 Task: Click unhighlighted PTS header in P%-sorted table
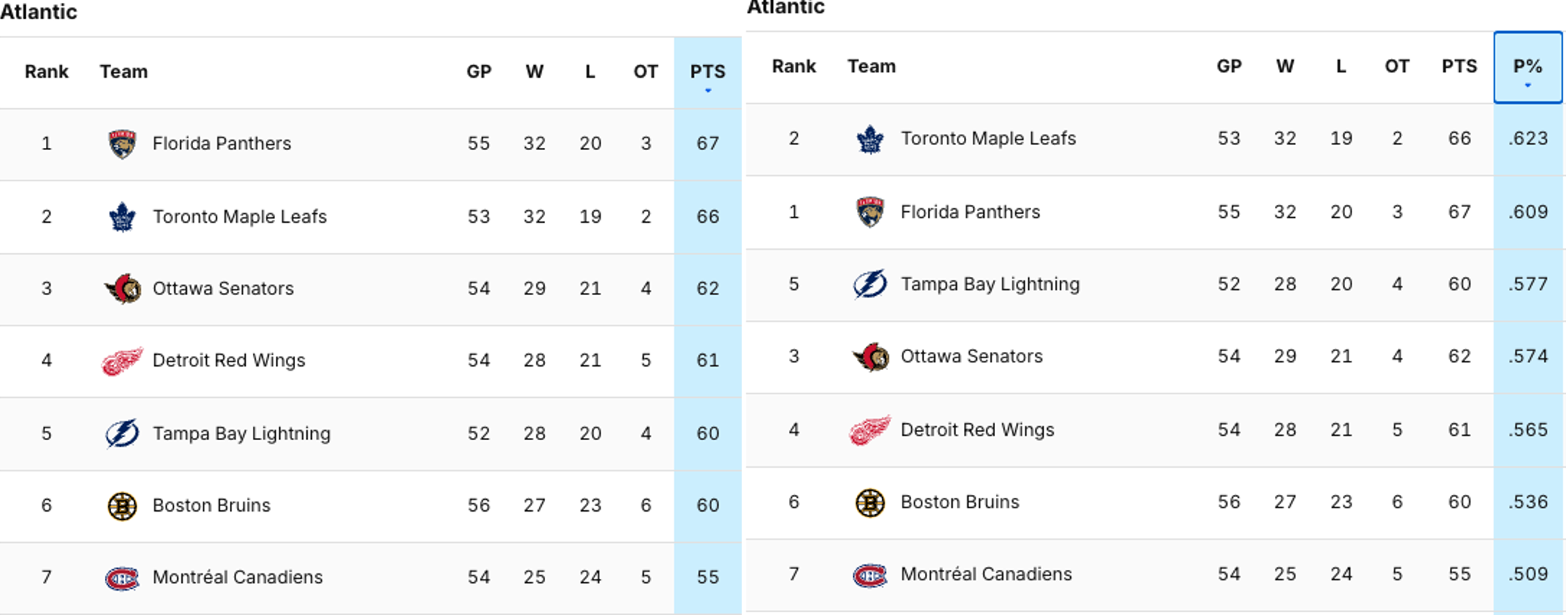click(x=1459, y=67)
